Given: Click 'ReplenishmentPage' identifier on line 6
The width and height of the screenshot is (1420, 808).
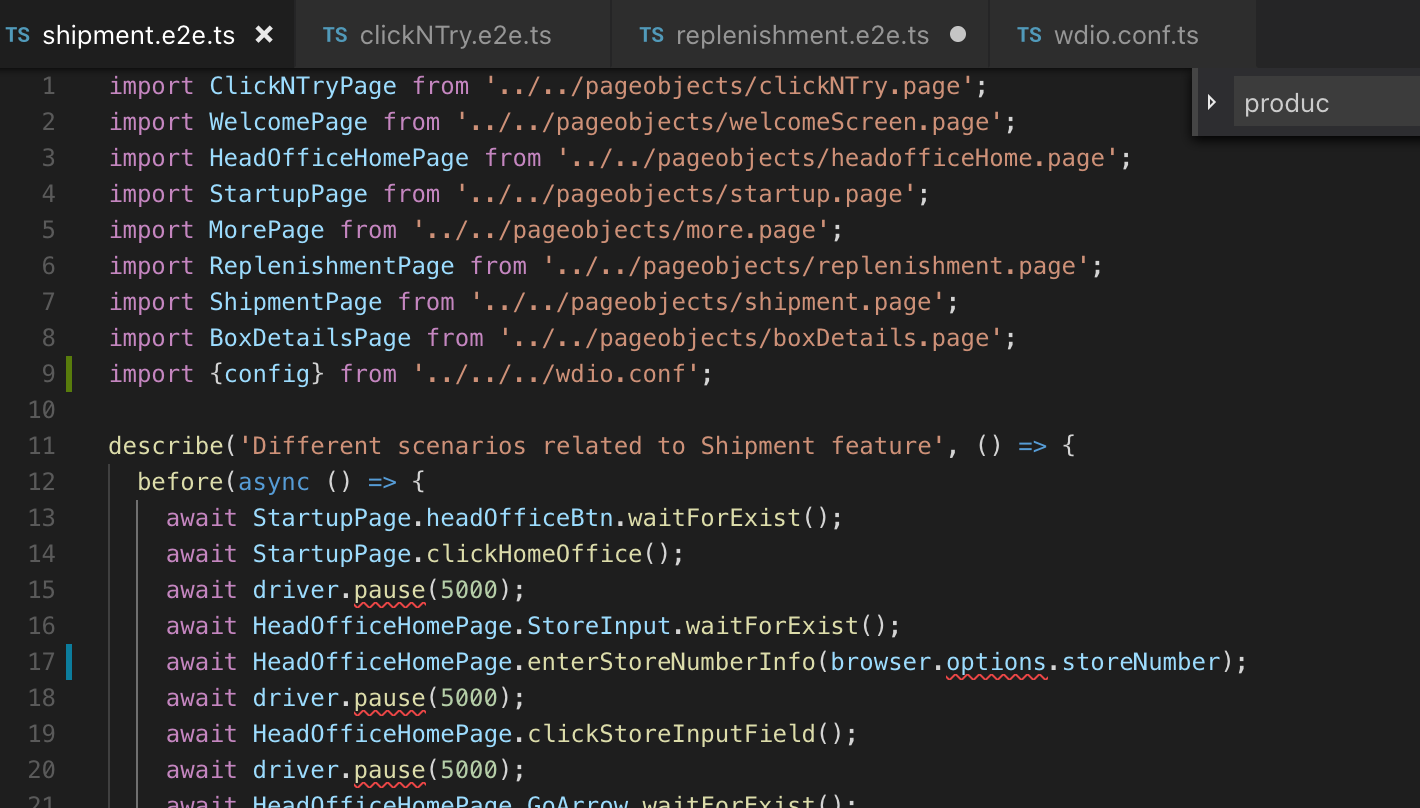Looking at the screenshot, I should (332, 266).
